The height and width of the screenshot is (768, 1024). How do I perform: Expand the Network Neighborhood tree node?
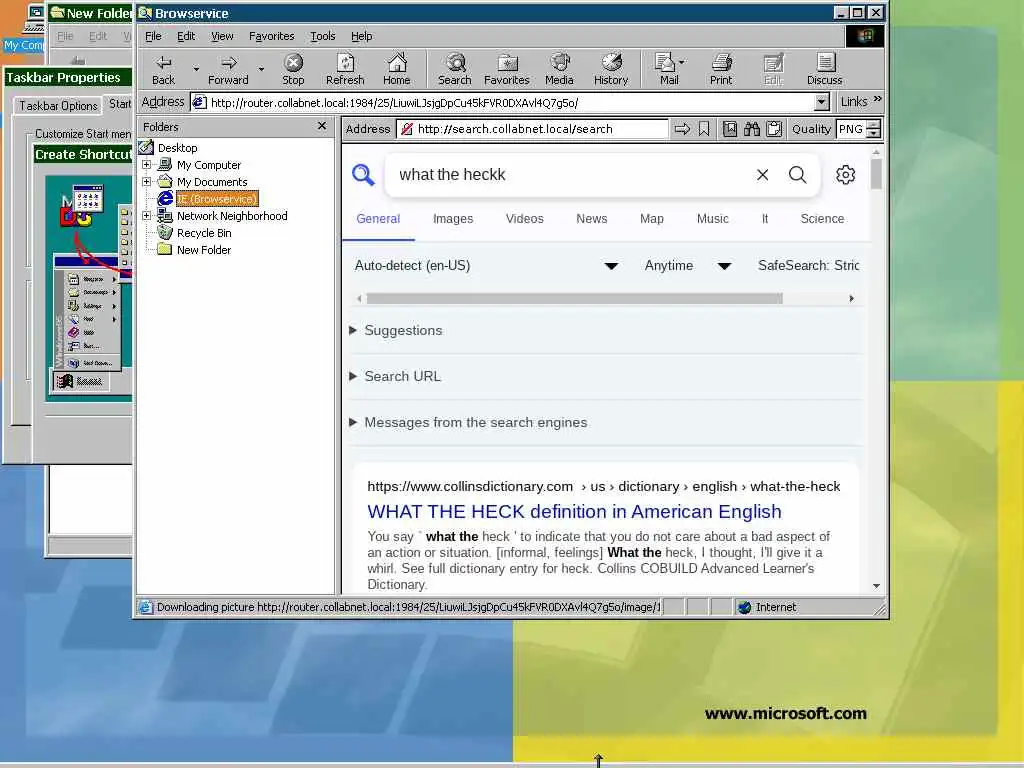tap(147, 216)
